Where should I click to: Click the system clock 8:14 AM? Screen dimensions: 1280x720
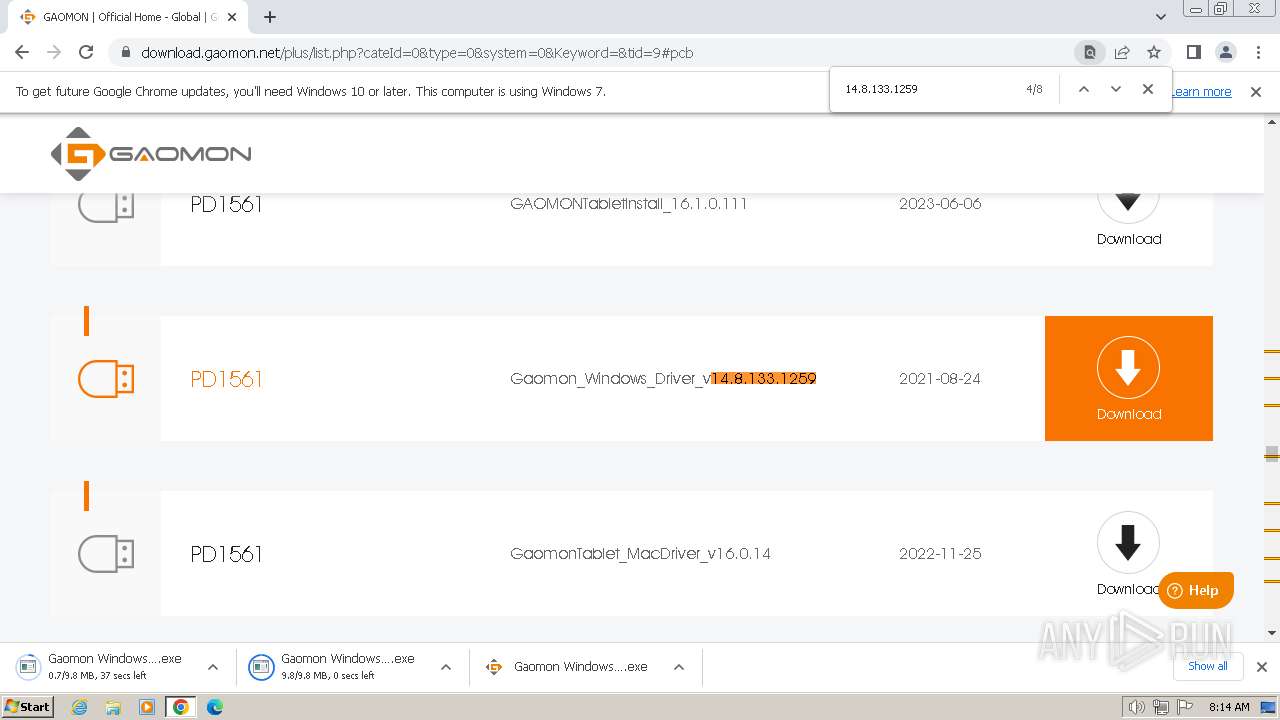1229,707
